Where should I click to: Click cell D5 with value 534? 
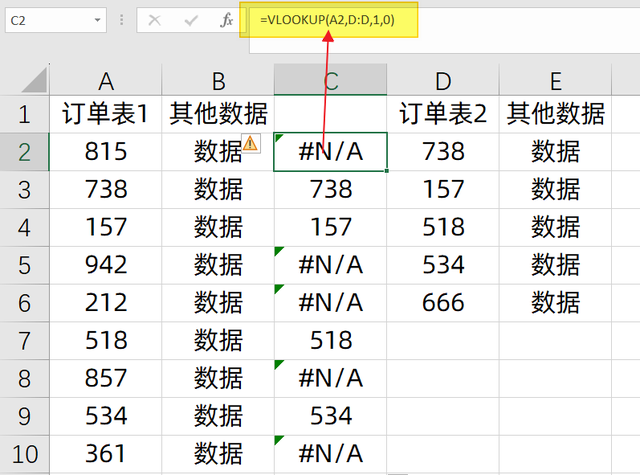click(443, 265)
